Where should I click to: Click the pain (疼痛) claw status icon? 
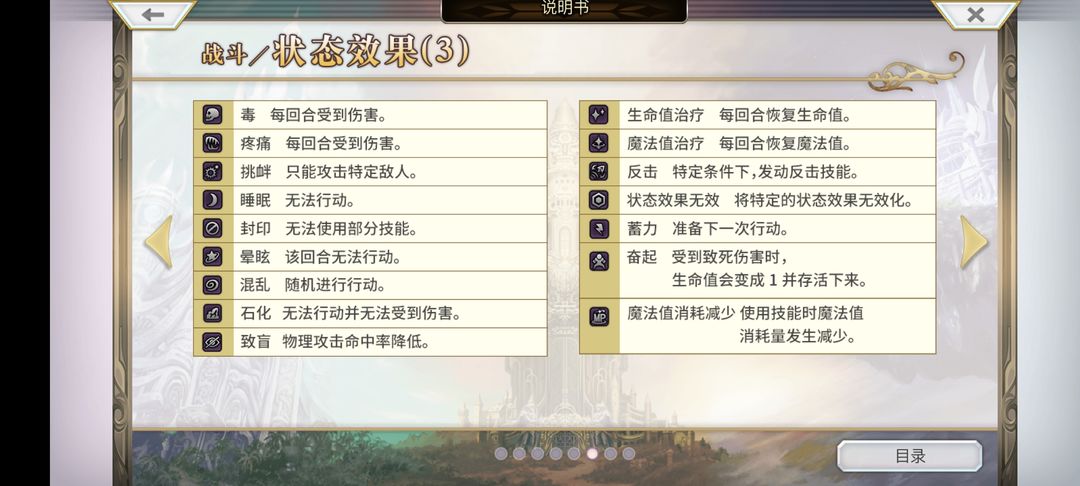coord(212,143)
